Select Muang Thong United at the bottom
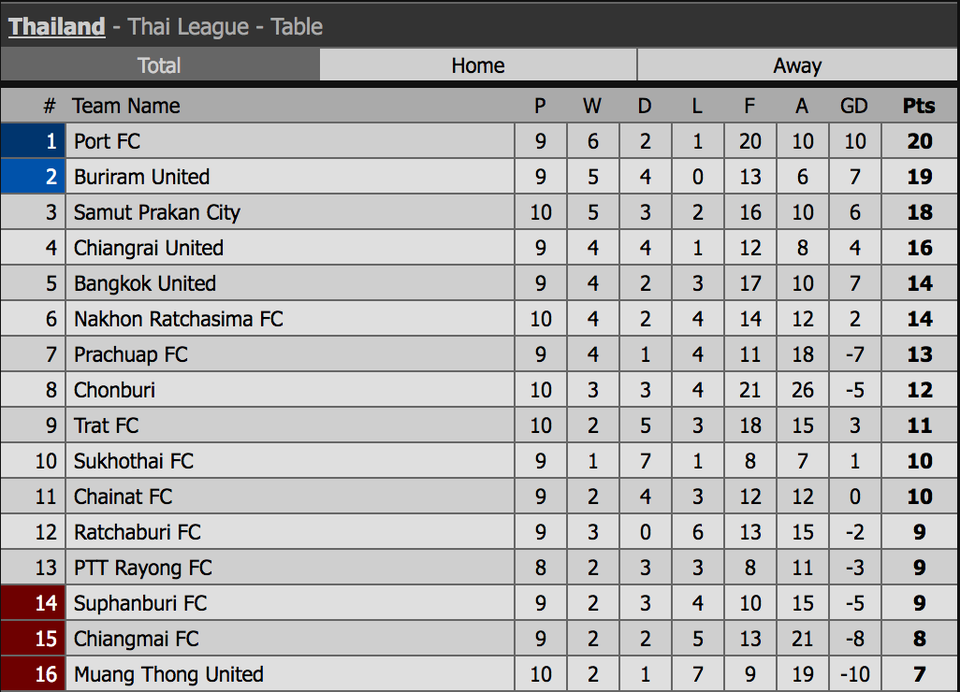Screen dimensions: 960x692 coord(168,674)
